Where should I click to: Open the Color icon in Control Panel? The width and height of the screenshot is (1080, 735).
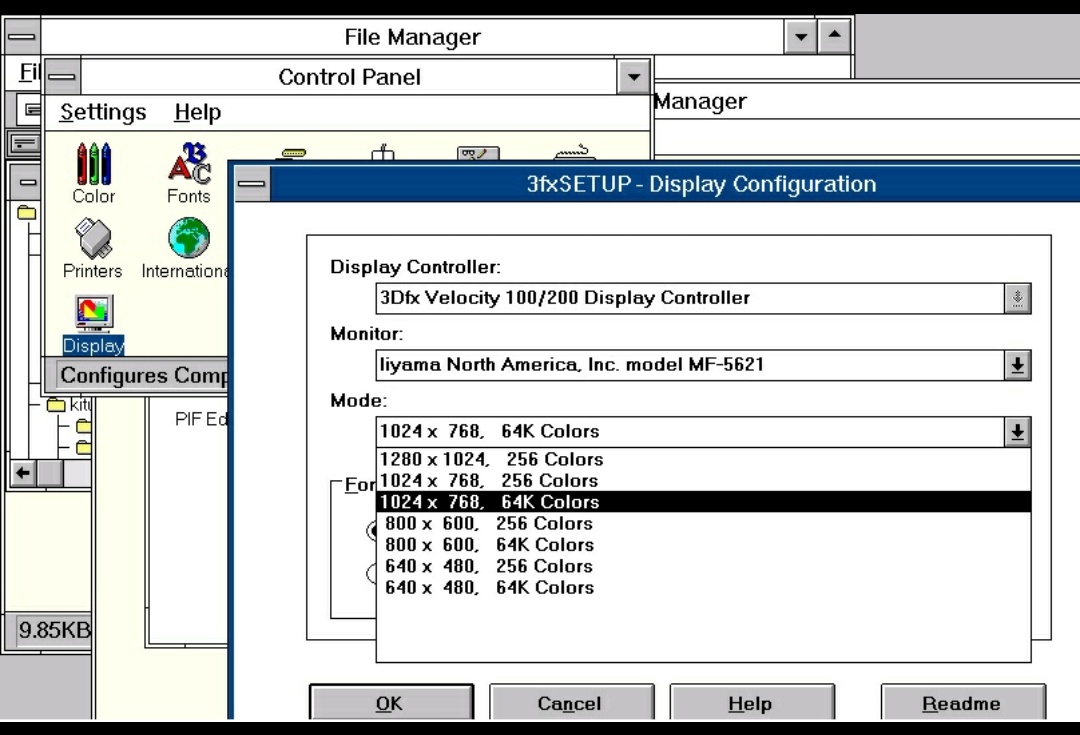[x=94, y=173]
